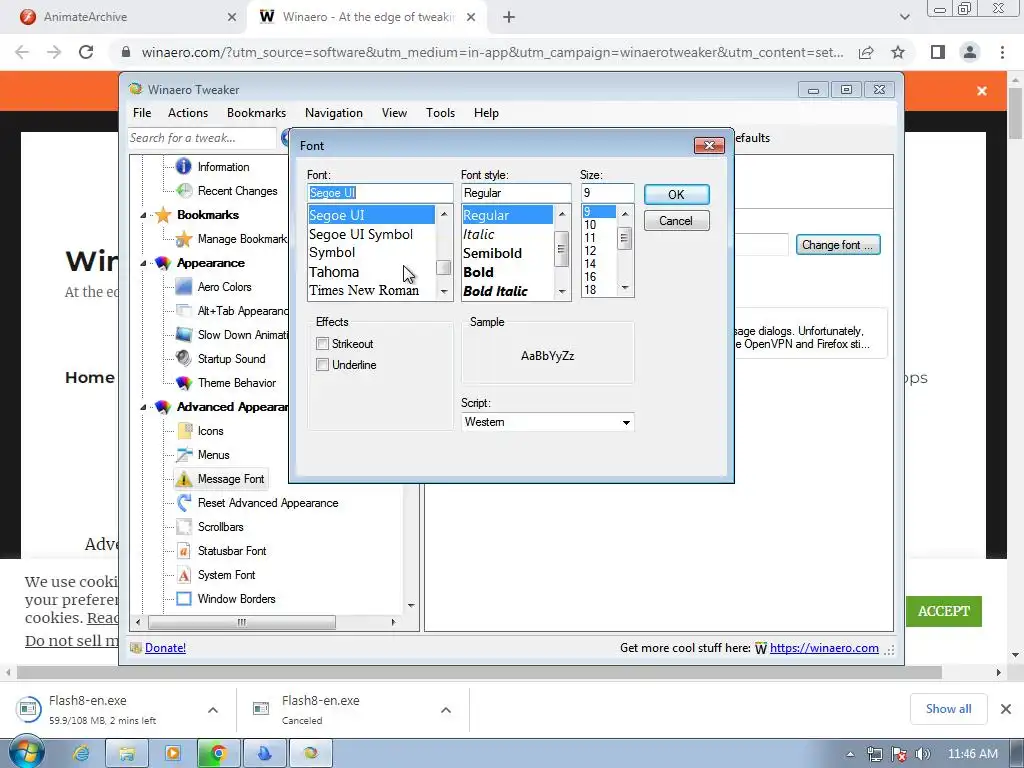
Task: Accept cookies with the ACCEPT button
Action: click(944, 611)
